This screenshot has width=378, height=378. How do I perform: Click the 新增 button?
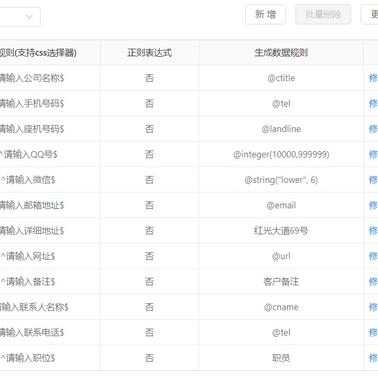[x=265, y=15]
